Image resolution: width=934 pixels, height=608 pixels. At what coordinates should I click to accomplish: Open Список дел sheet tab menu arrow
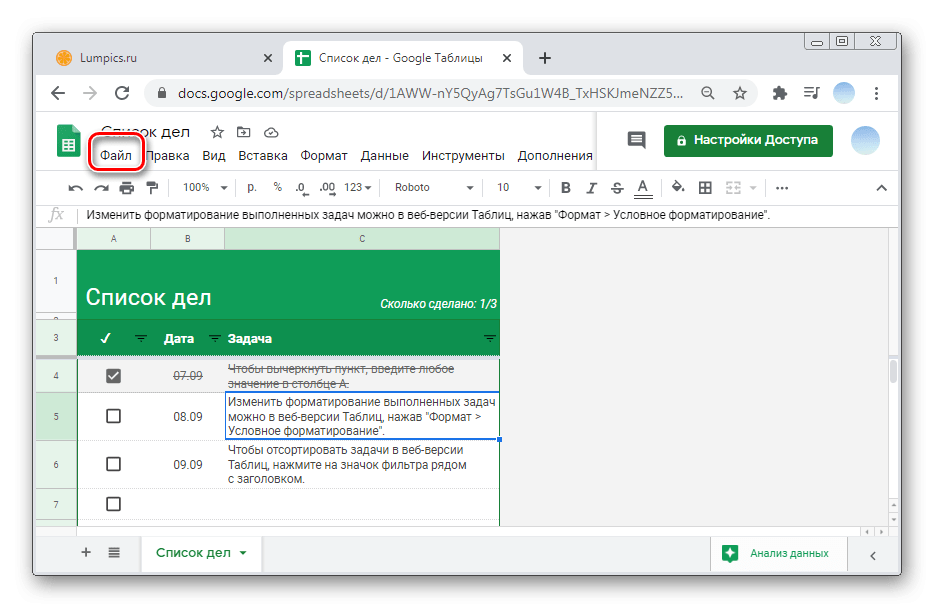[x=243, y=553]
